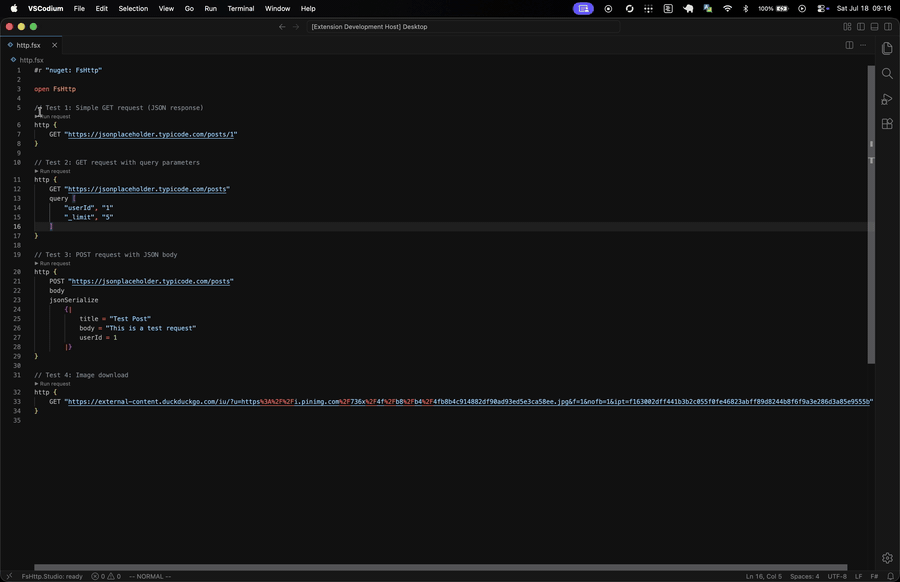Viewport: 900px width, 582px height.
Task: Open the Selection menu
Action: [x=133, y=9]
